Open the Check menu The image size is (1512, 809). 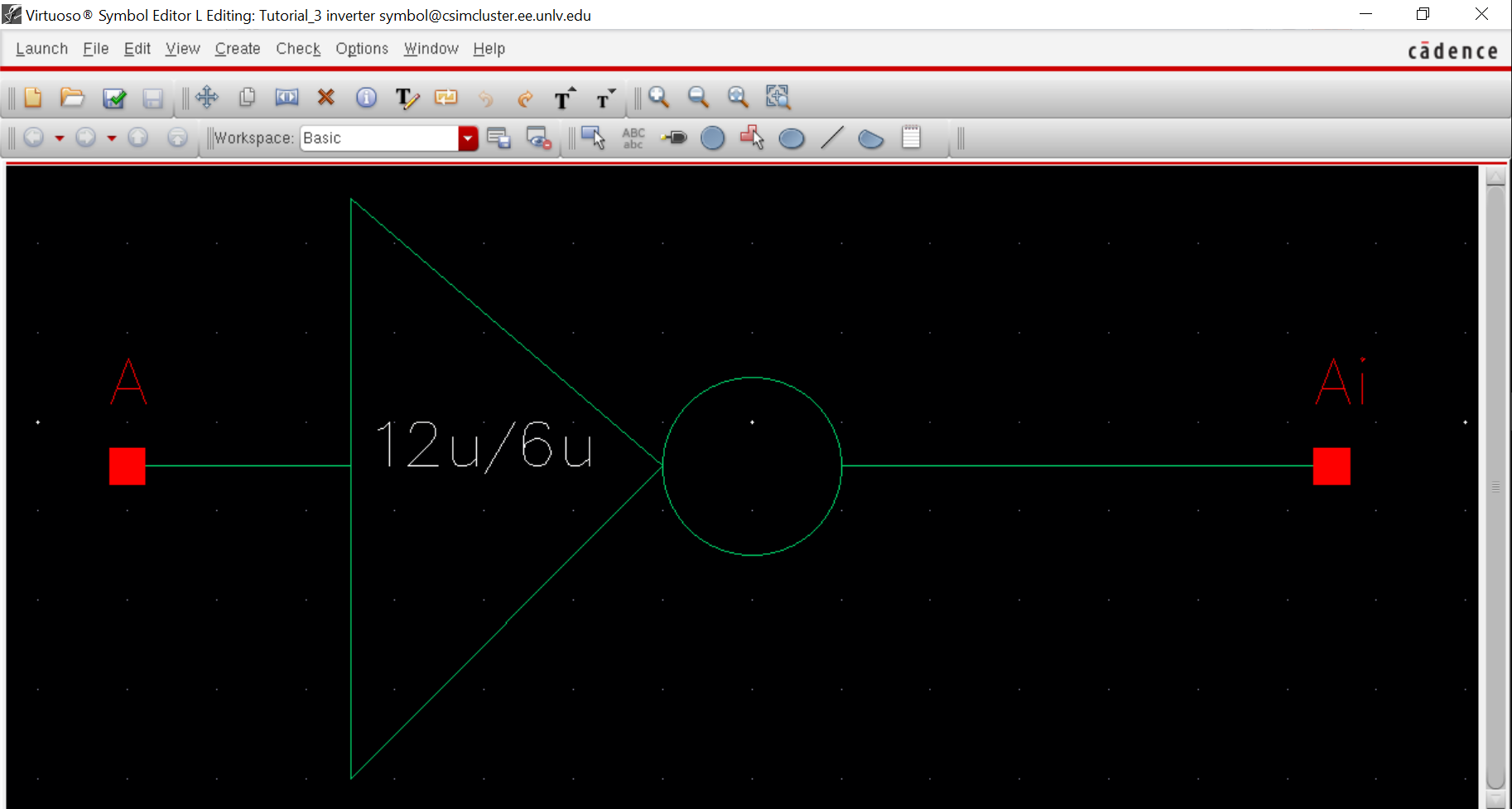point(298,49)
